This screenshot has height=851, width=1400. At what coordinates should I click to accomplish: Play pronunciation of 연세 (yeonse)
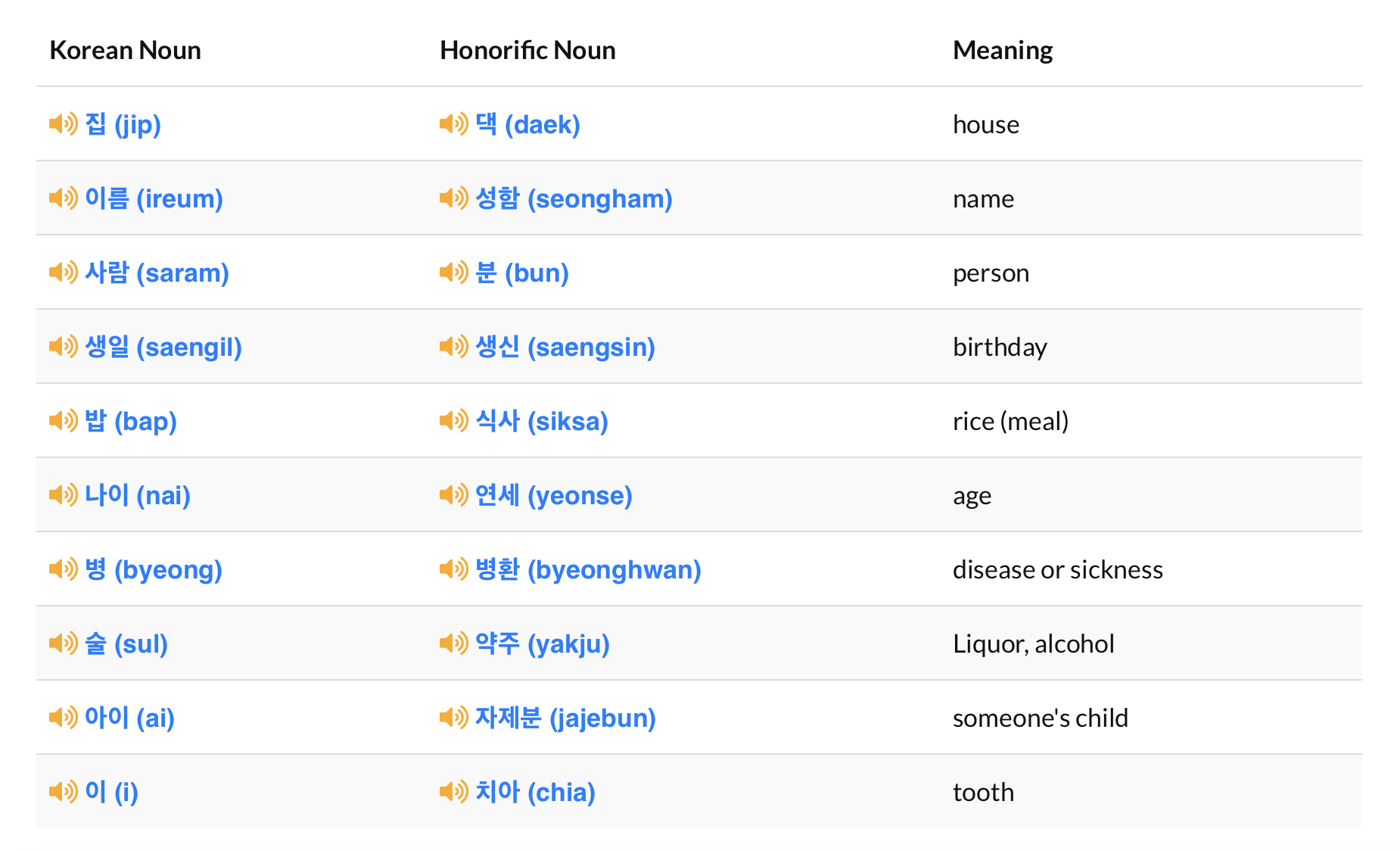tap(453, 495)
